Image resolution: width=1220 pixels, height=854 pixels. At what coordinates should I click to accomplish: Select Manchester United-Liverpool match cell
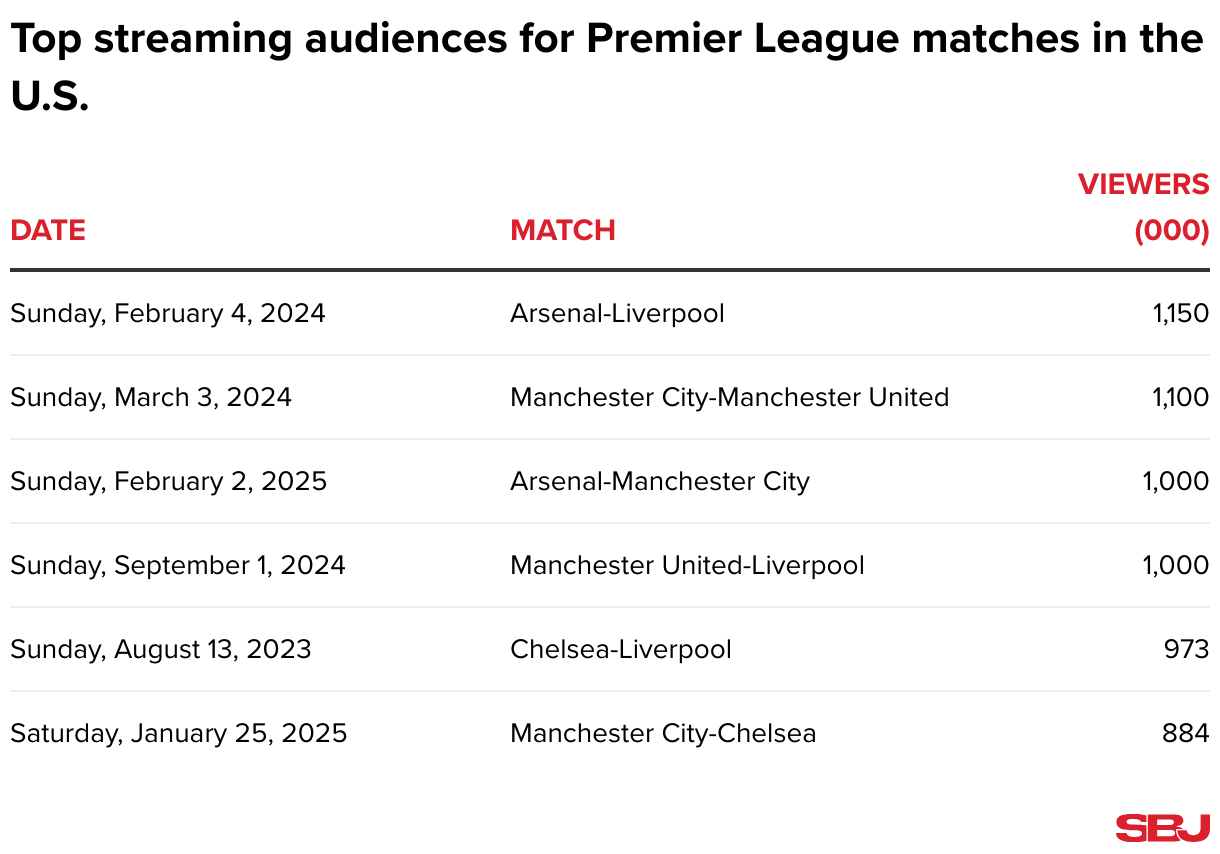click(x=687, y=565)
